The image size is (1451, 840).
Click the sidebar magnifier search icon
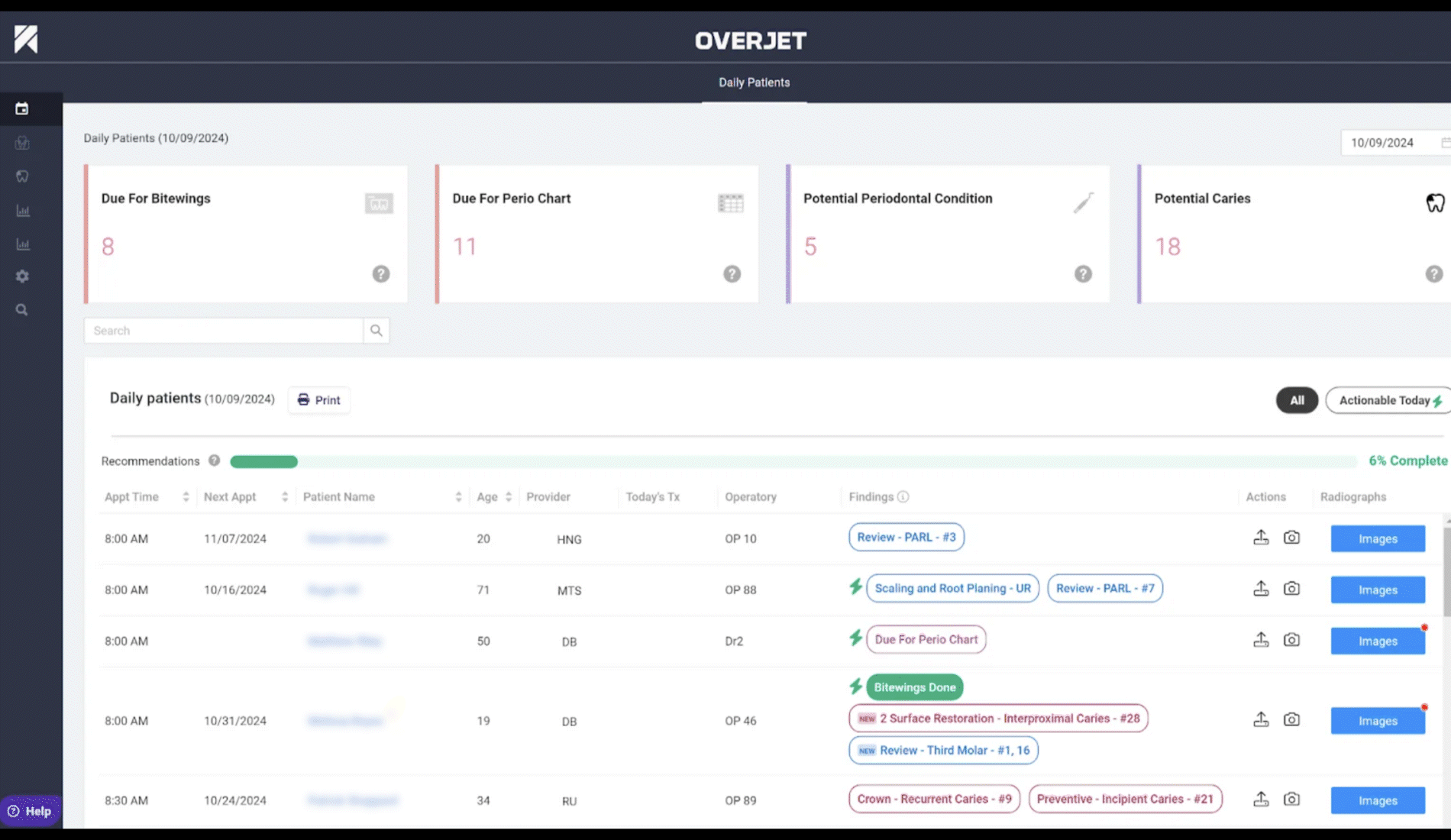tap(22, 310)
